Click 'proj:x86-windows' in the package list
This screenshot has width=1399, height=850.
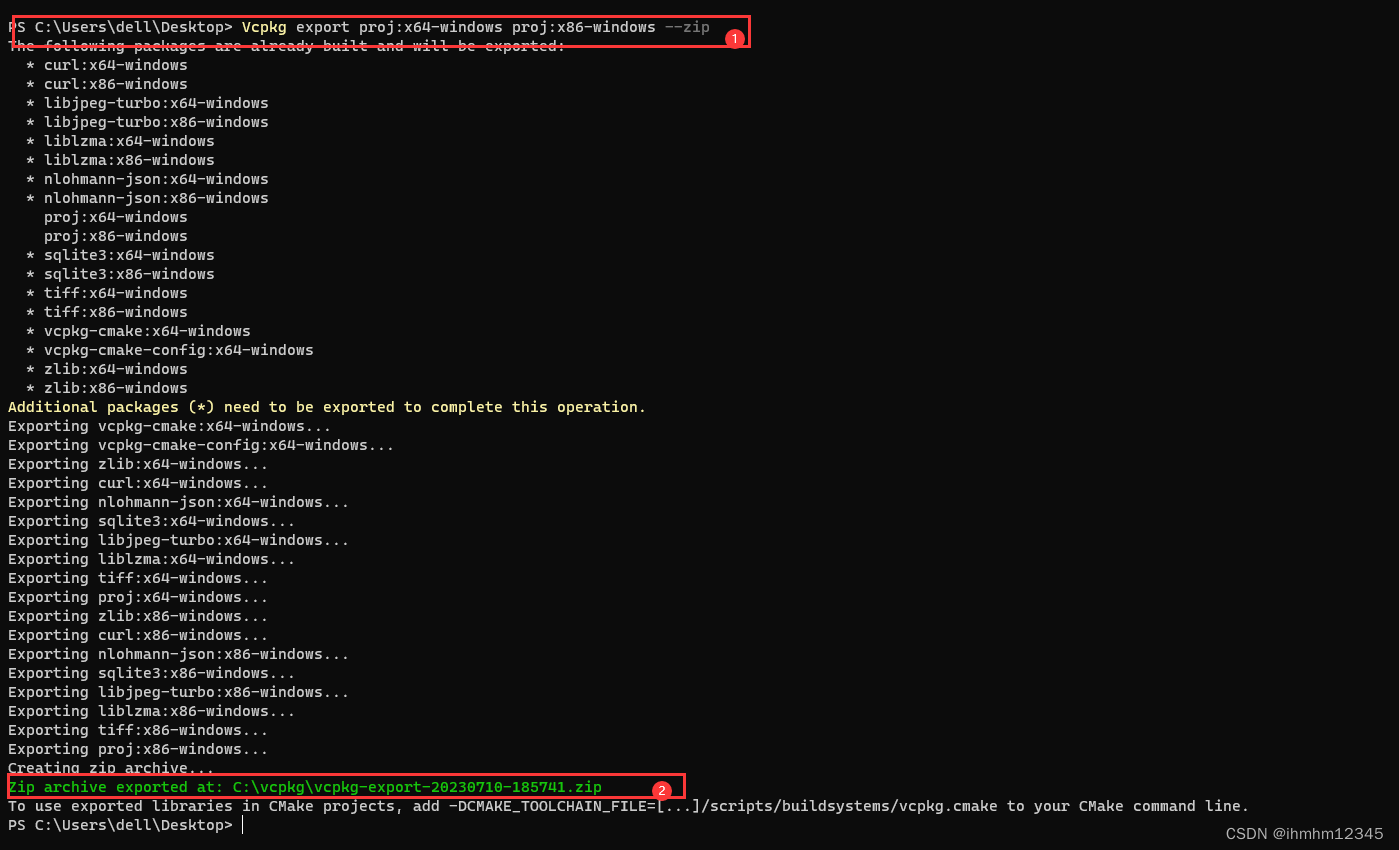click(x=116, y=236)
